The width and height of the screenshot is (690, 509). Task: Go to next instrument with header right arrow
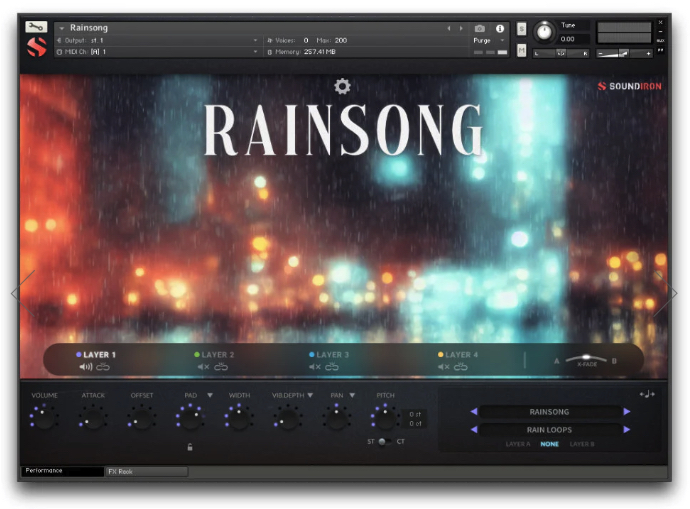coord(461,29)
